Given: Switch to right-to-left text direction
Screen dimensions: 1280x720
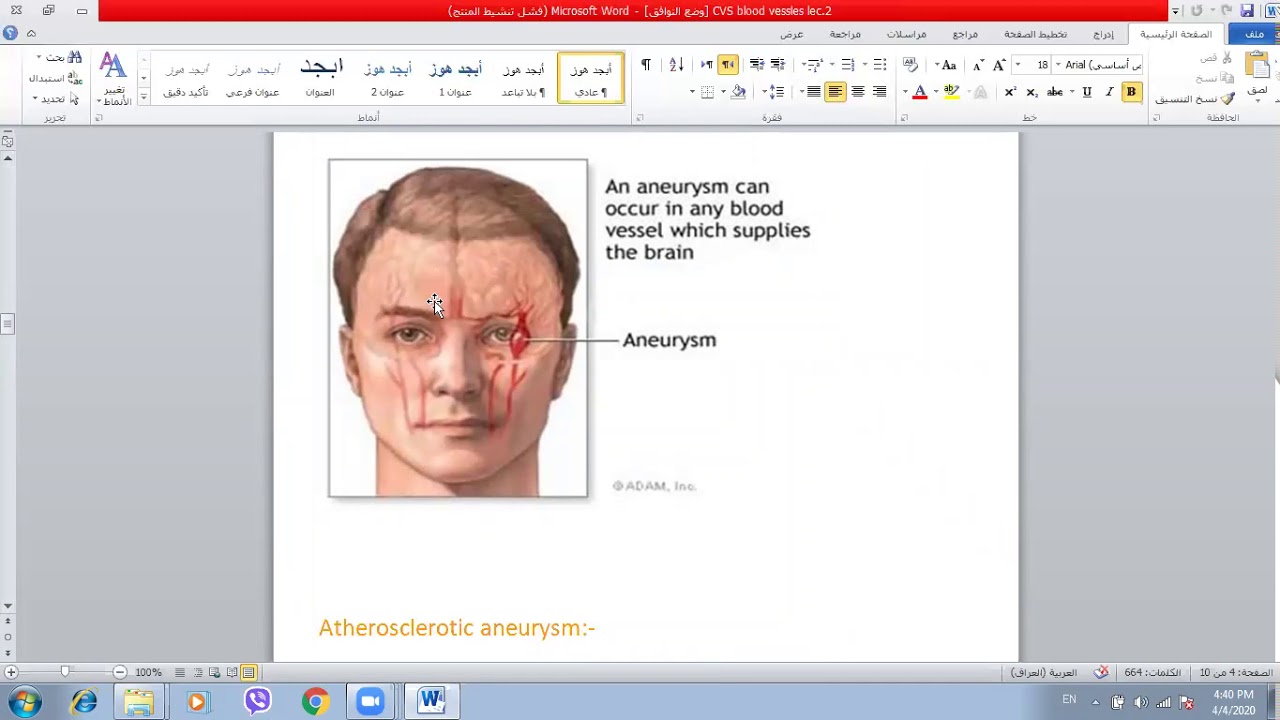Looking at the screenshot, I should pyautogui.click(x=728, y=65).
